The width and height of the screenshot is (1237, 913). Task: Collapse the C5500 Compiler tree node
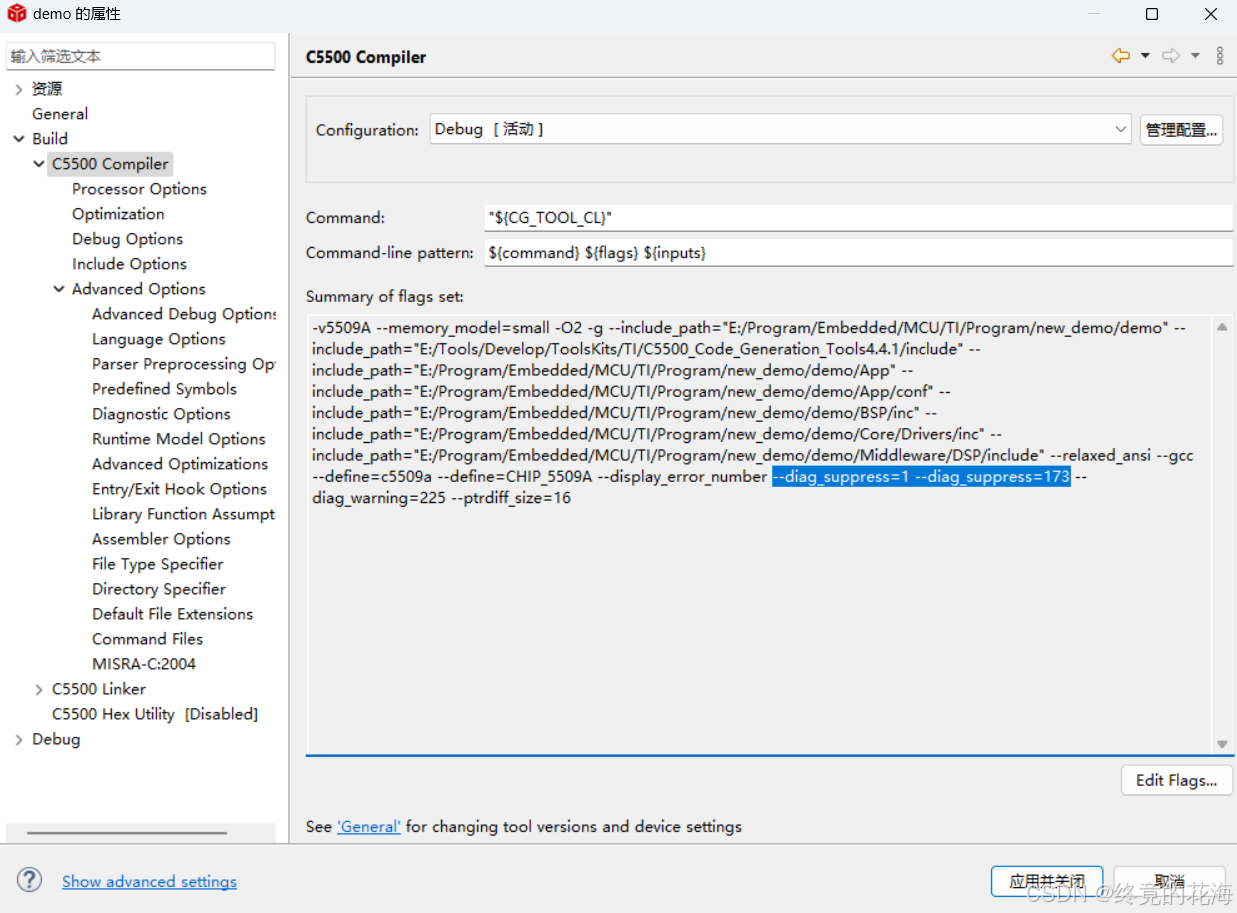(38, 164)
